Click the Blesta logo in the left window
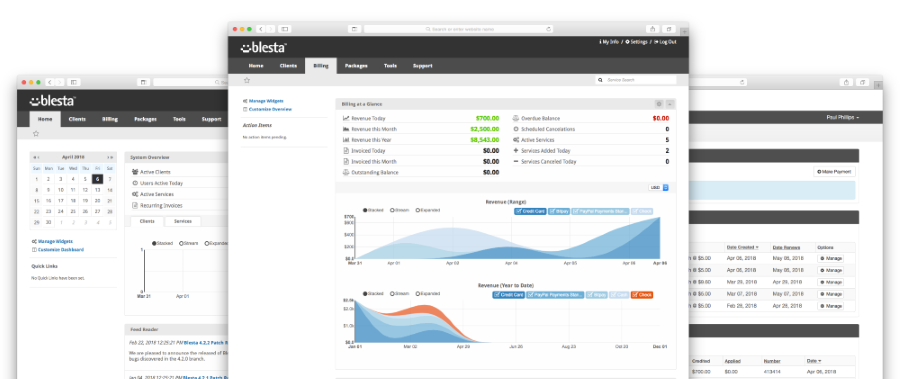The height and width of the screenshot is (379, 900). point(53,101)
